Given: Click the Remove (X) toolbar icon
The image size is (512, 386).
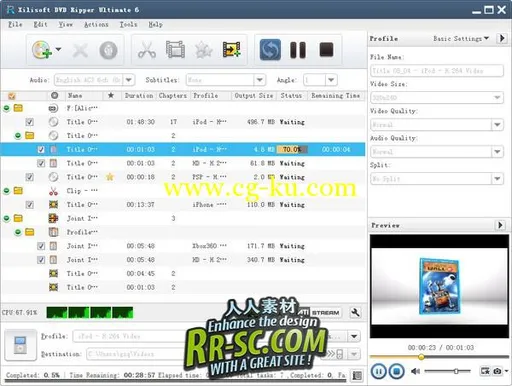Looking at the screenshot, I should (x=80, y=50).
